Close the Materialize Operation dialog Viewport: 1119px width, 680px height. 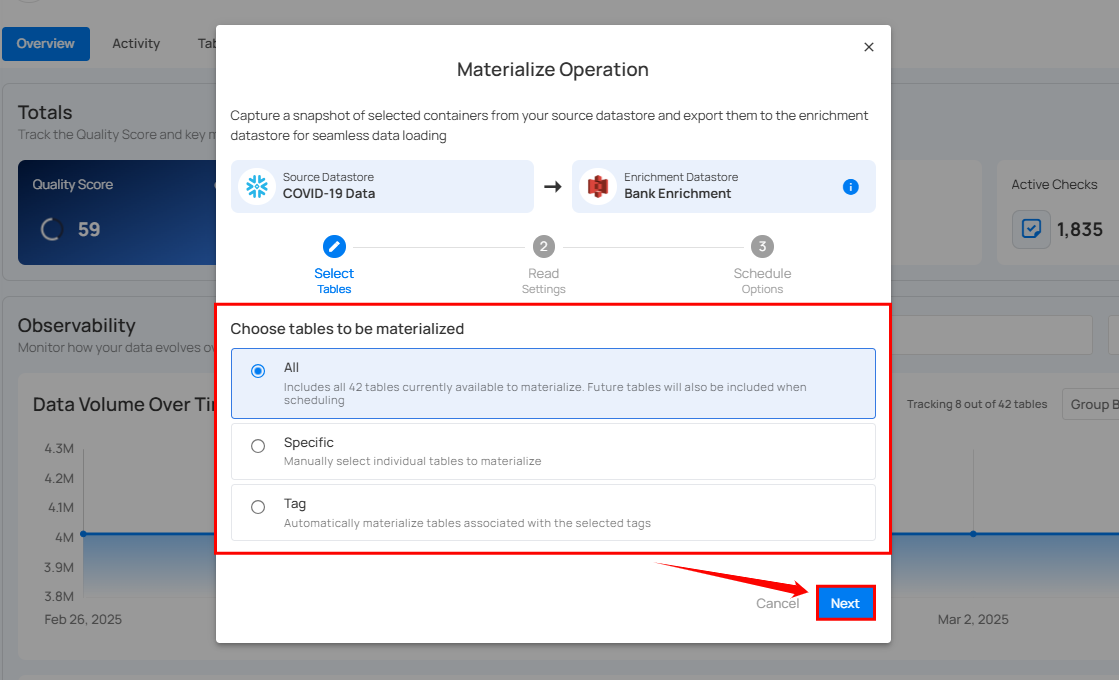(868, 47)
